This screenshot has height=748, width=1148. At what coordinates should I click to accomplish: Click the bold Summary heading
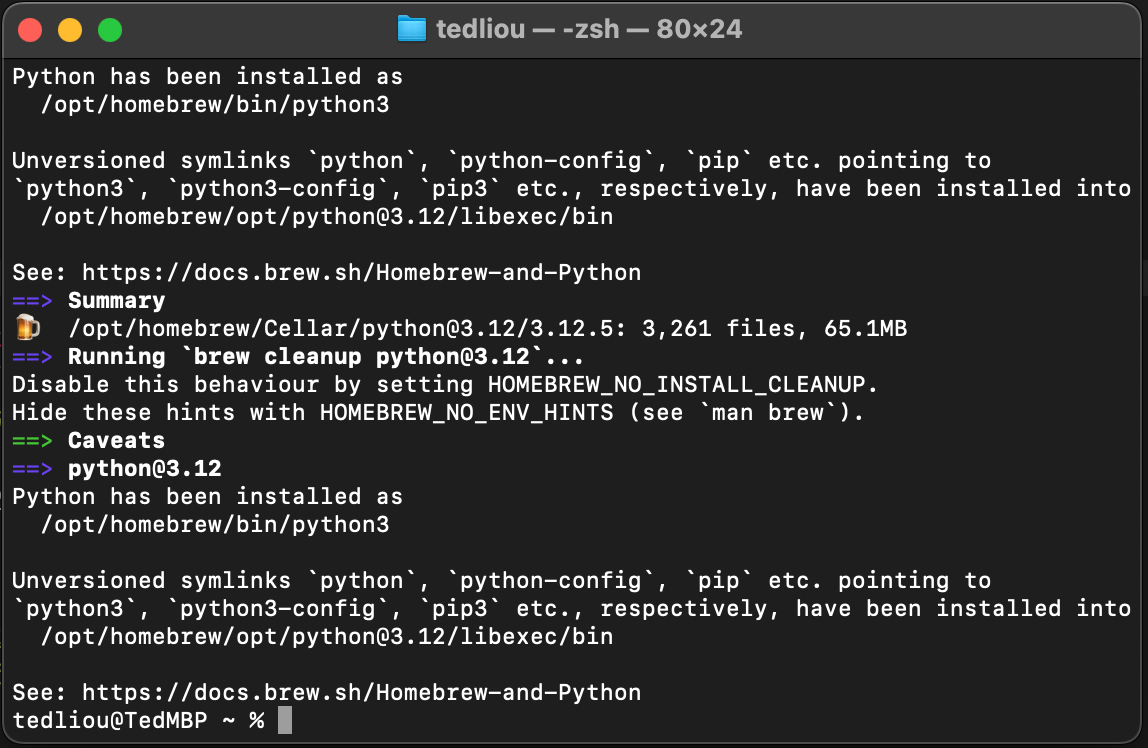click(116, 301)
